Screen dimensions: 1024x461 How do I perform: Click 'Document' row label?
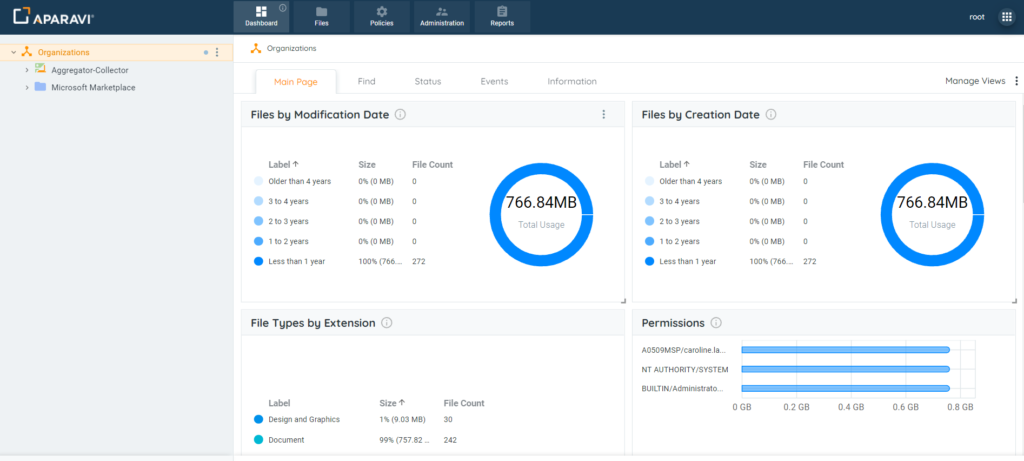tap(286, 440)
